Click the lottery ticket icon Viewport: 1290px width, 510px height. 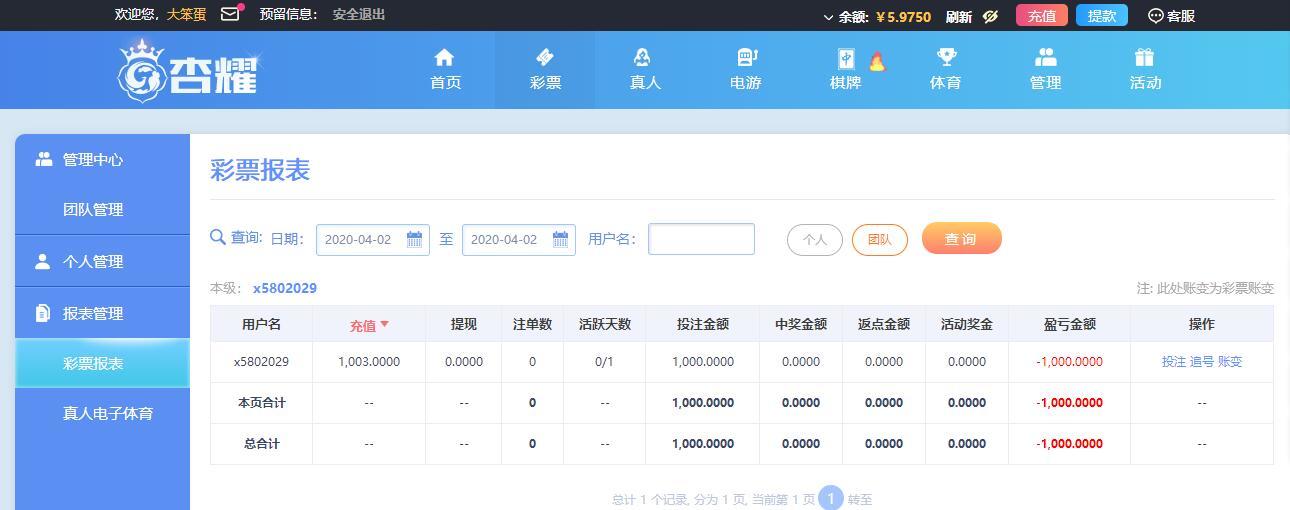point(545,57)
